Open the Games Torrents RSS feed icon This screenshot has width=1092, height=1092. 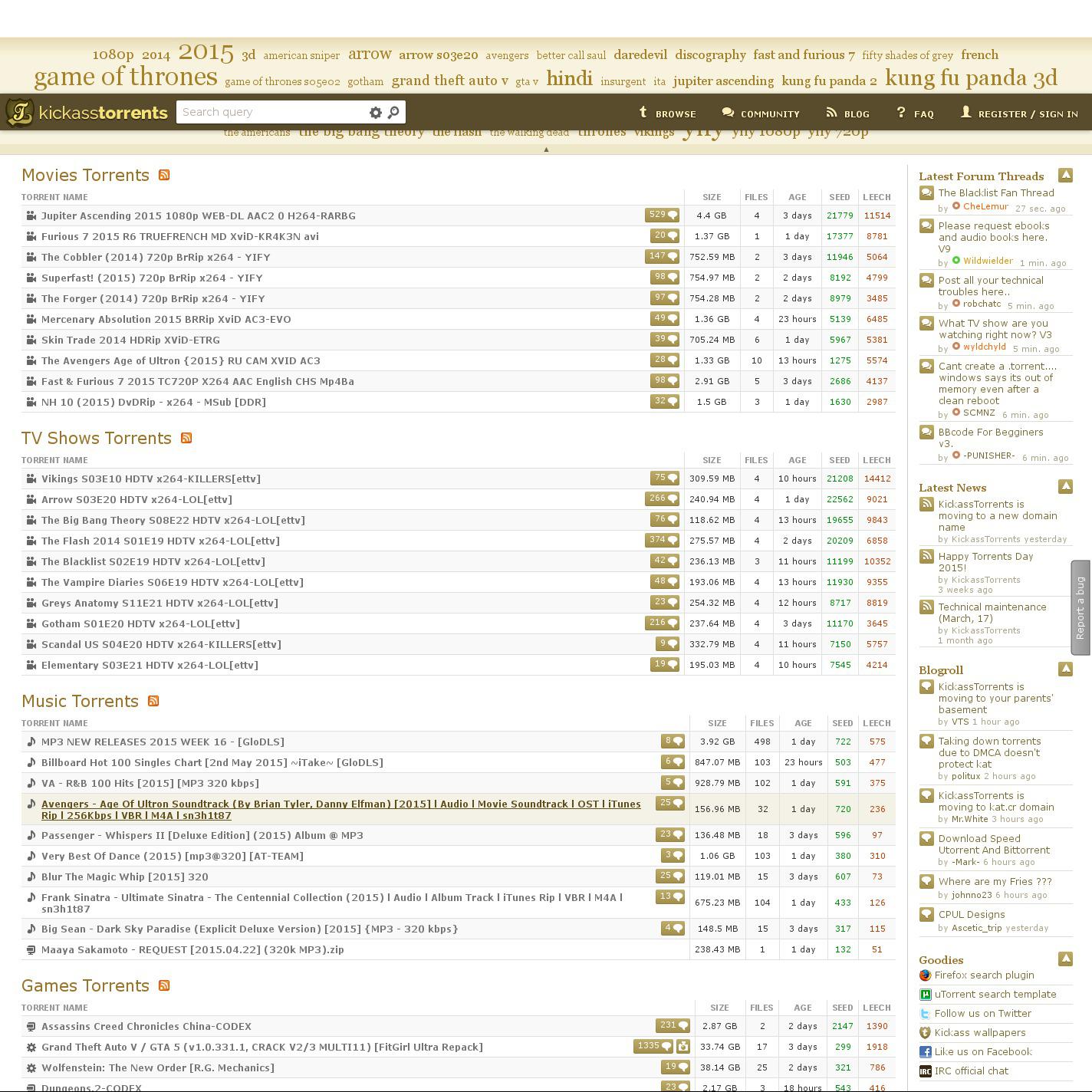(164, 986)
